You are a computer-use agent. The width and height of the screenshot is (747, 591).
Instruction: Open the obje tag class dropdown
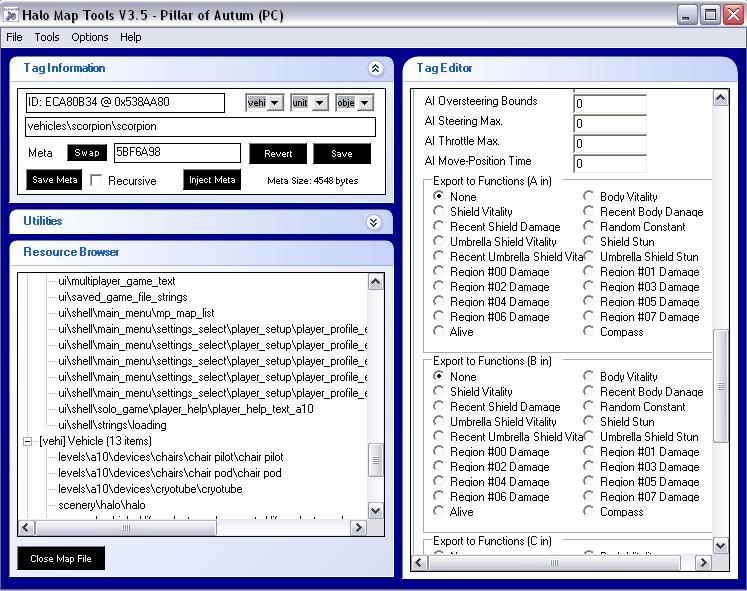click(x=364, y=103)
